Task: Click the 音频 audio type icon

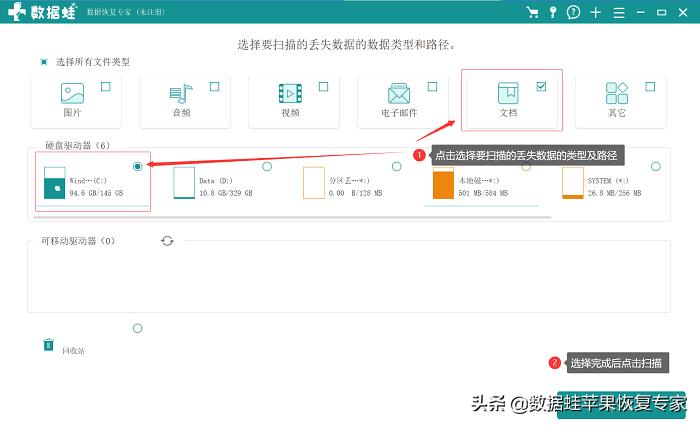Action: 181,94
